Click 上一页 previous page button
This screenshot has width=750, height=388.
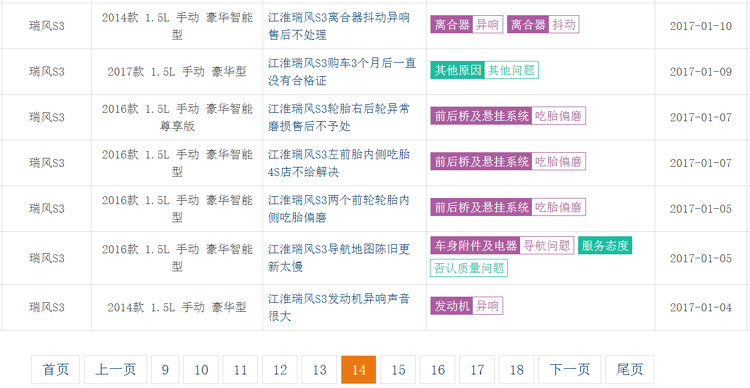(115, 369)
